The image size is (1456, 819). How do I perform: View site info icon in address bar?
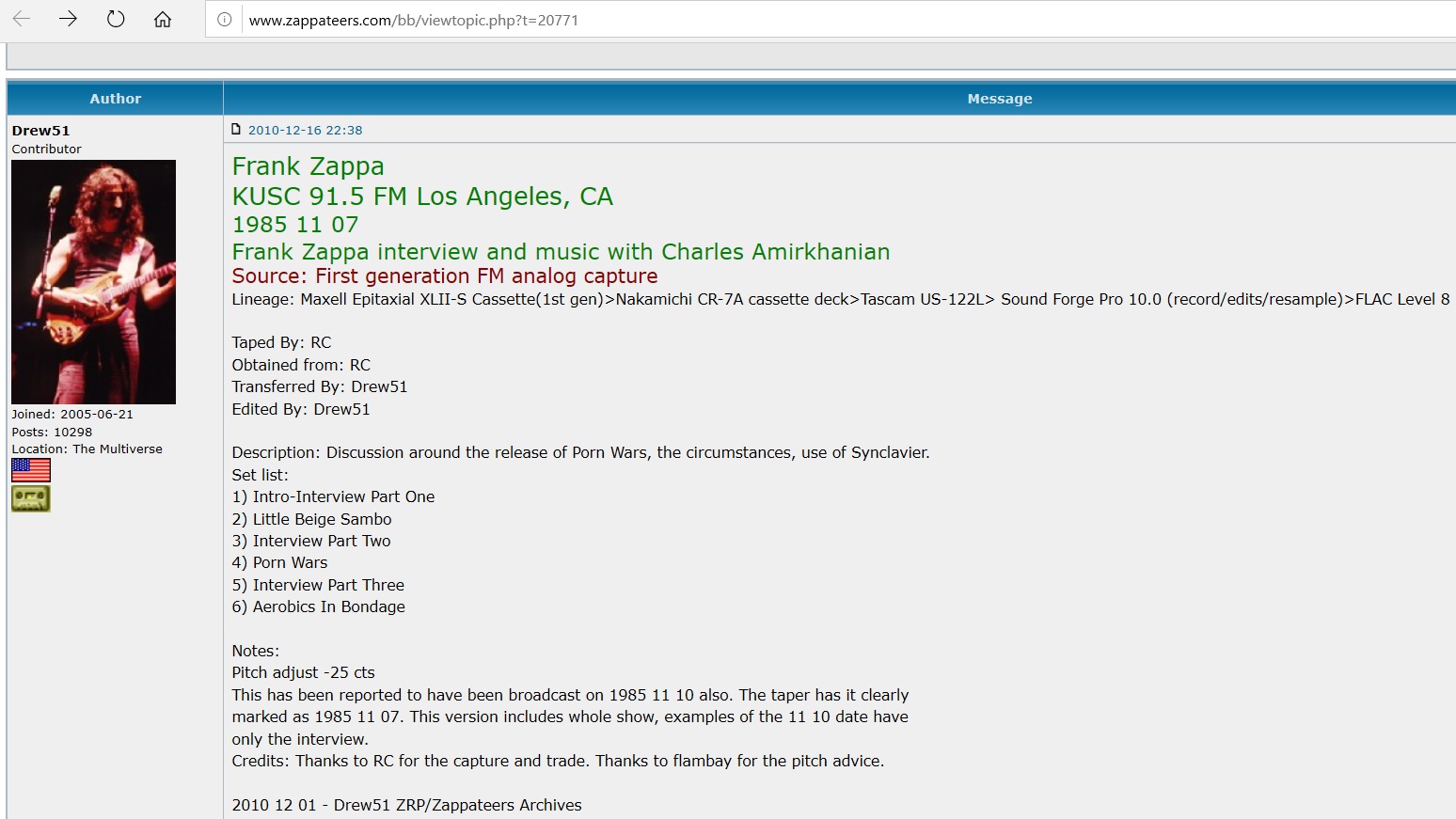[225, 20]
